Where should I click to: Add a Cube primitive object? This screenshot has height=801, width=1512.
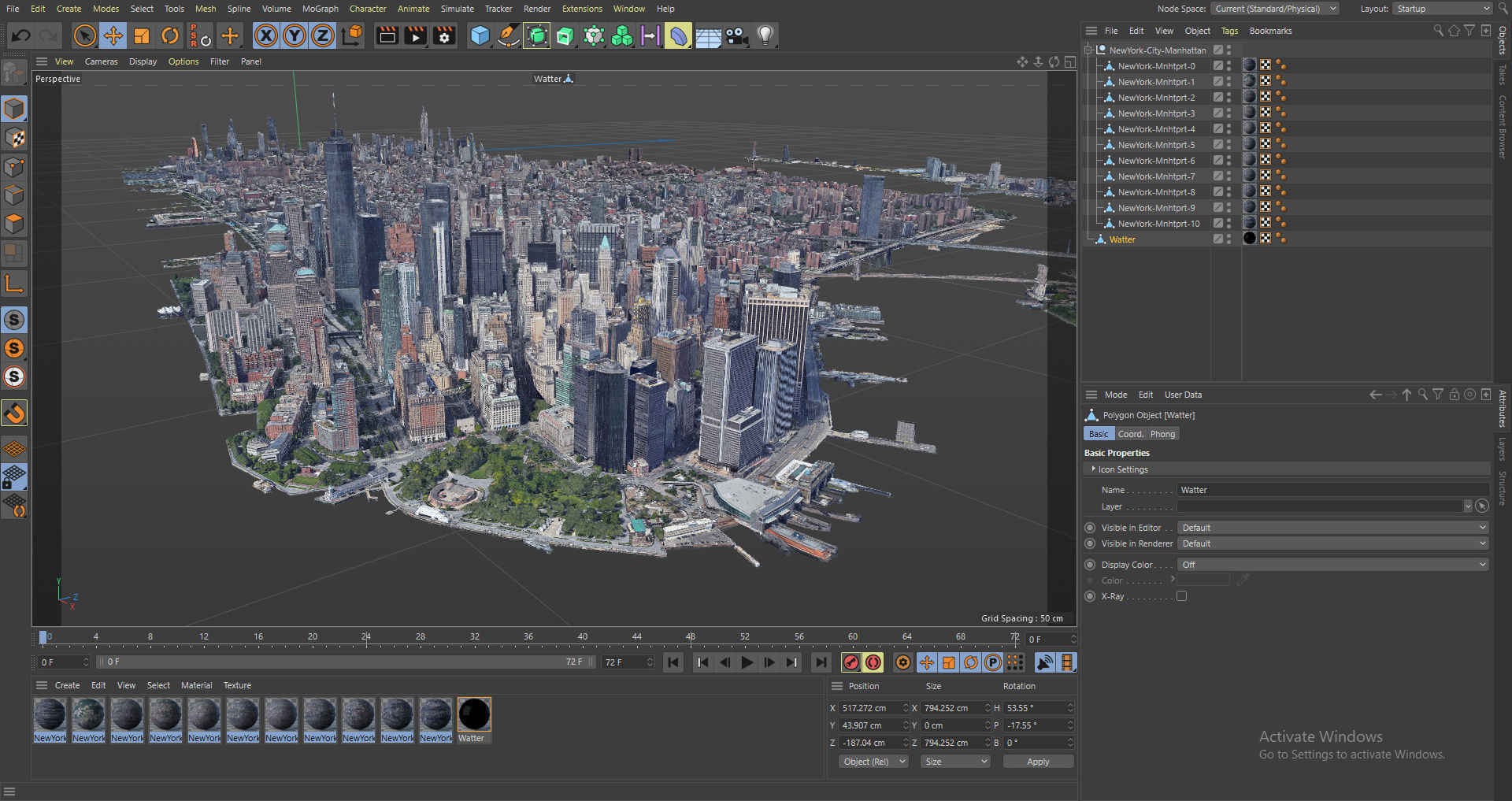pyautogui.click(x=480, y=35)
